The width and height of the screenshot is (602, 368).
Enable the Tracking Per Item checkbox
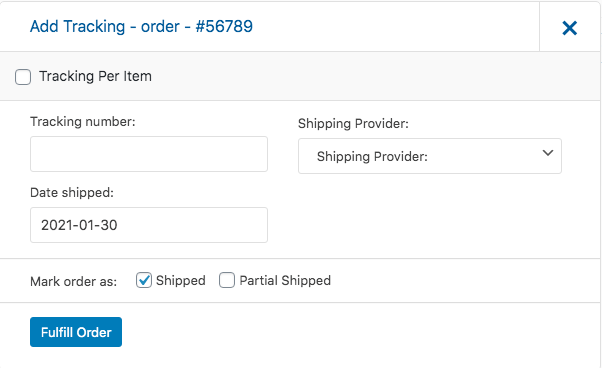point(23,77)
